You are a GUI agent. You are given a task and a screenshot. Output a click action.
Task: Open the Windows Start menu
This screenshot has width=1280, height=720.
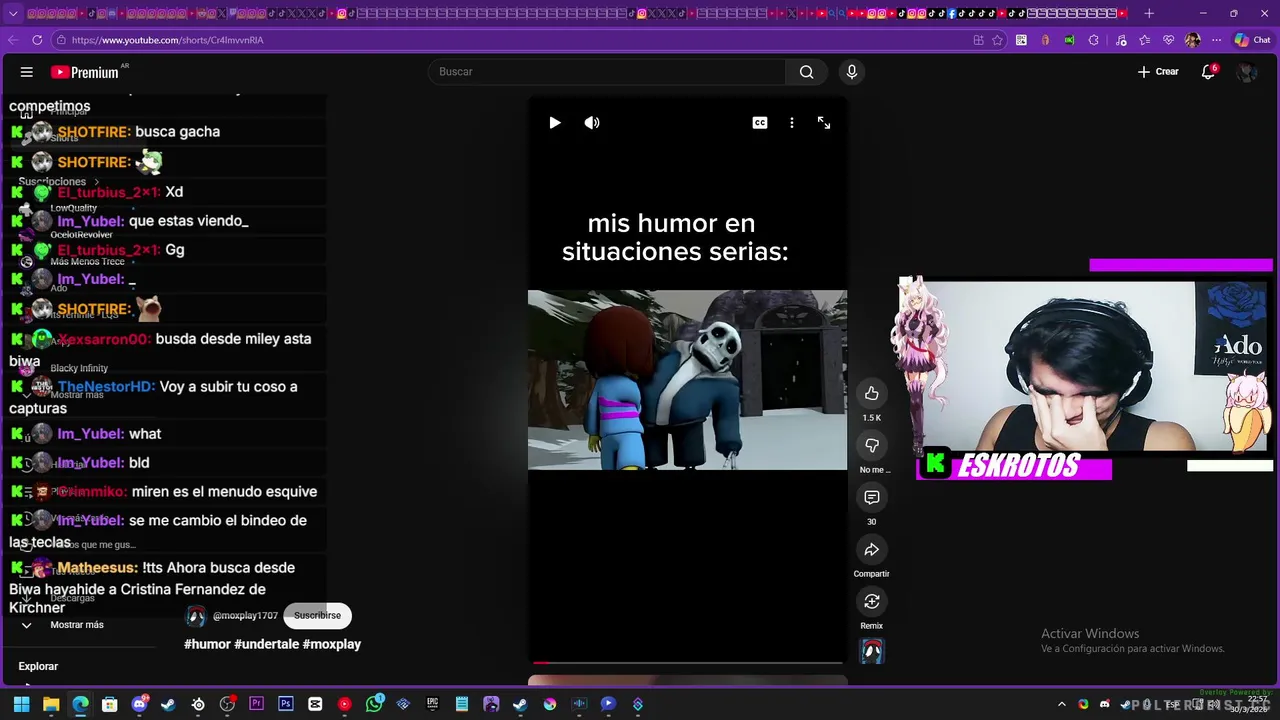point(21,704)
